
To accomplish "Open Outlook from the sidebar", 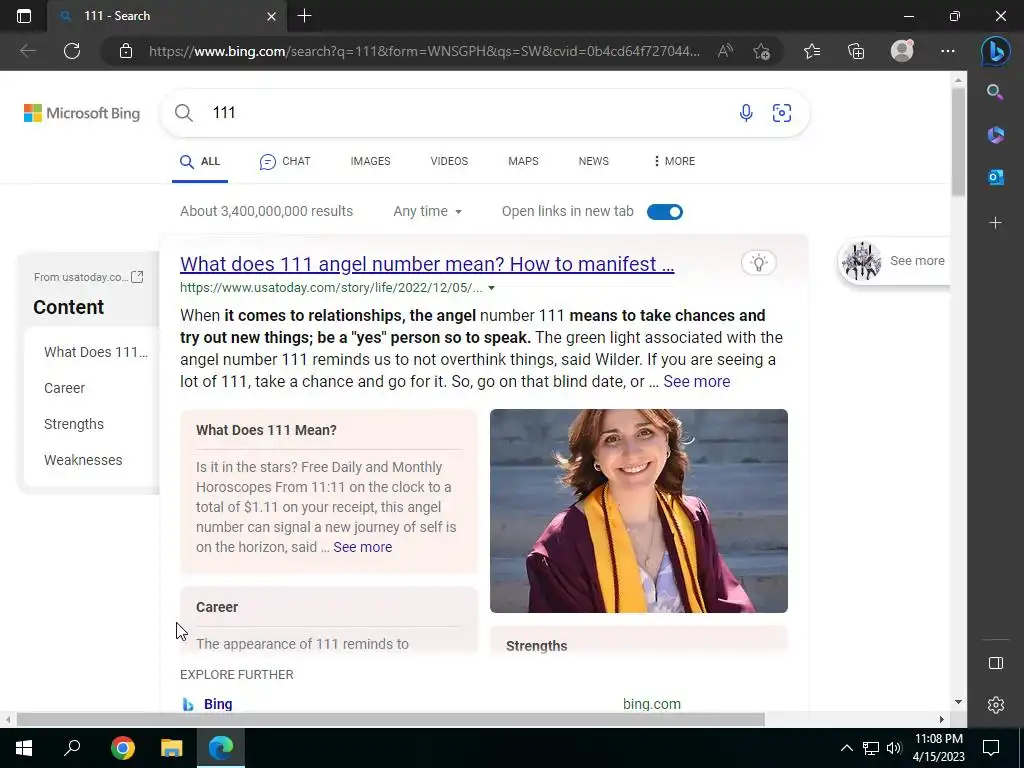I will (995, 177).
